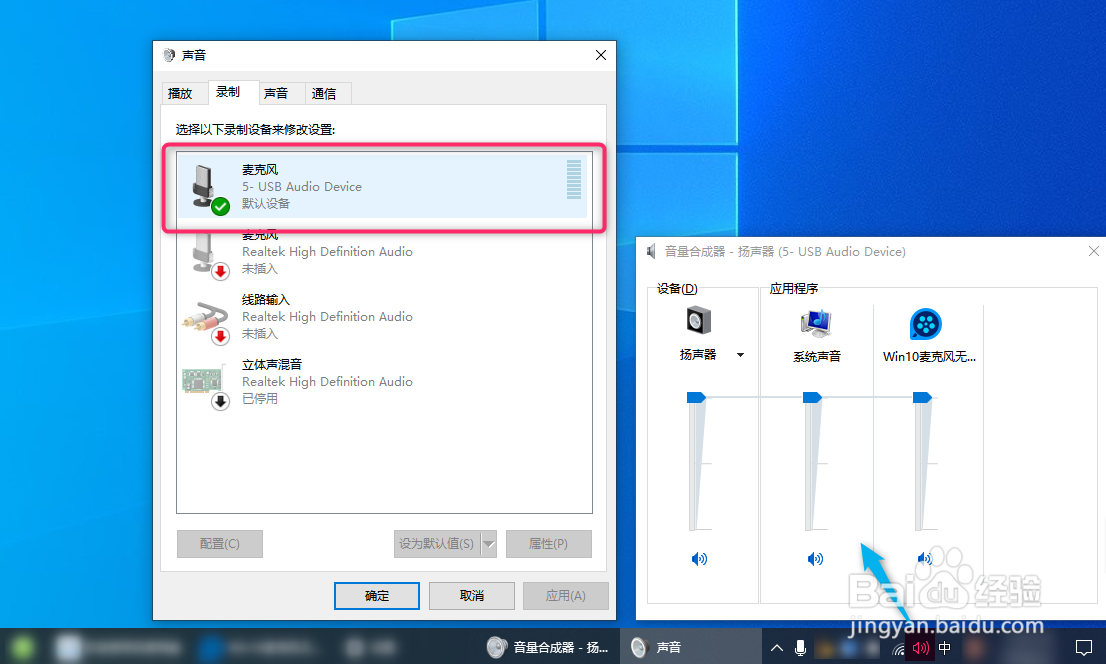Viewport: 1106px width, 664px height.
Task: Open the 设为默认值 dropdown arrow
Action: pyautogui.click(x=488, y=543)
